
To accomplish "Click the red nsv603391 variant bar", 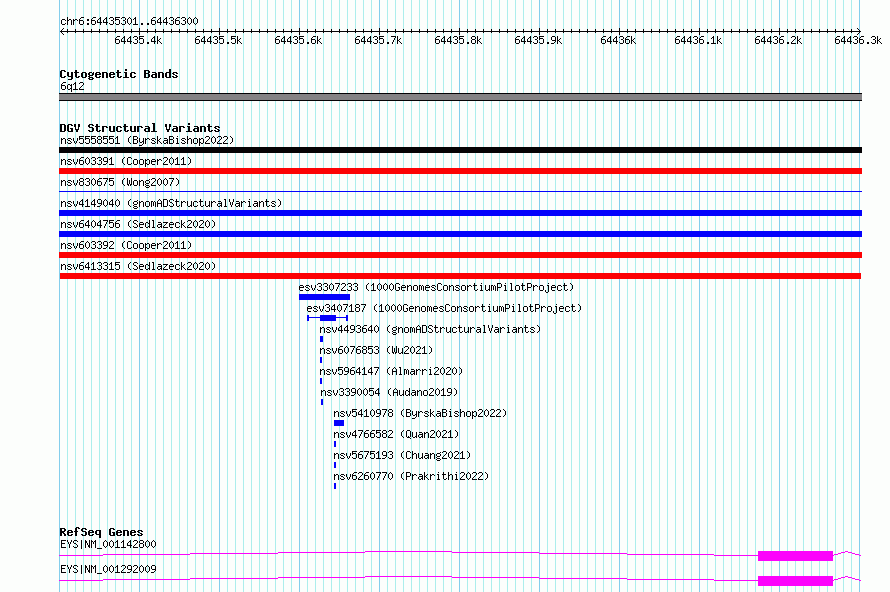I will coord(460,171).
